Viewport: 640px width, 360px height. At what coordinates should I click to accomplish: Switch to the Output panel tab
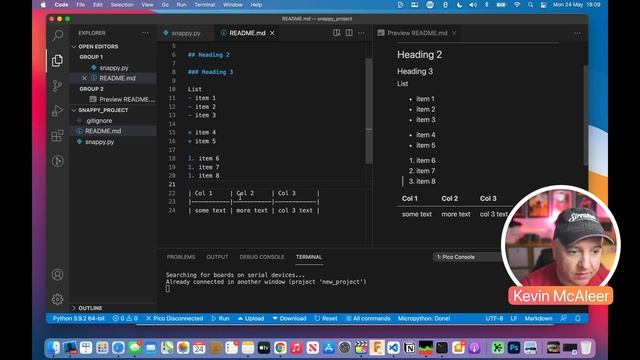pos(217,257)
